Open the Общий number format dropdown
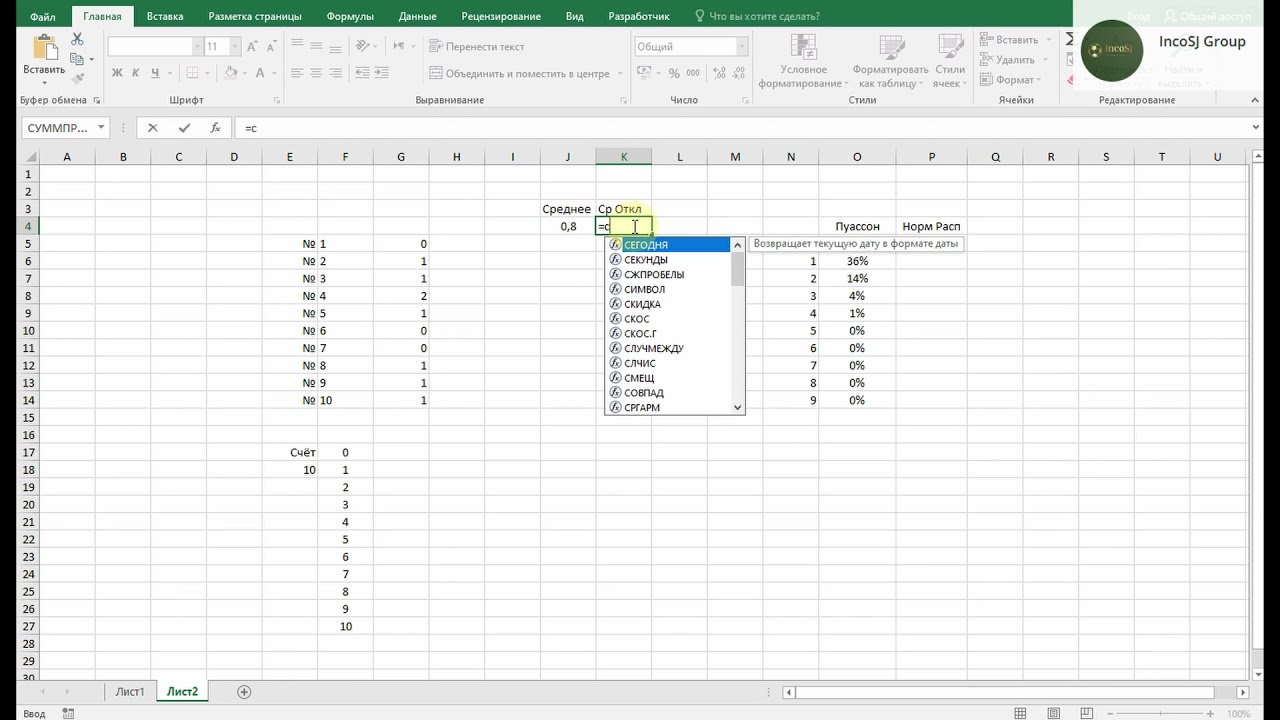Viewport: 1280px width, 720px height. [742, 47]
